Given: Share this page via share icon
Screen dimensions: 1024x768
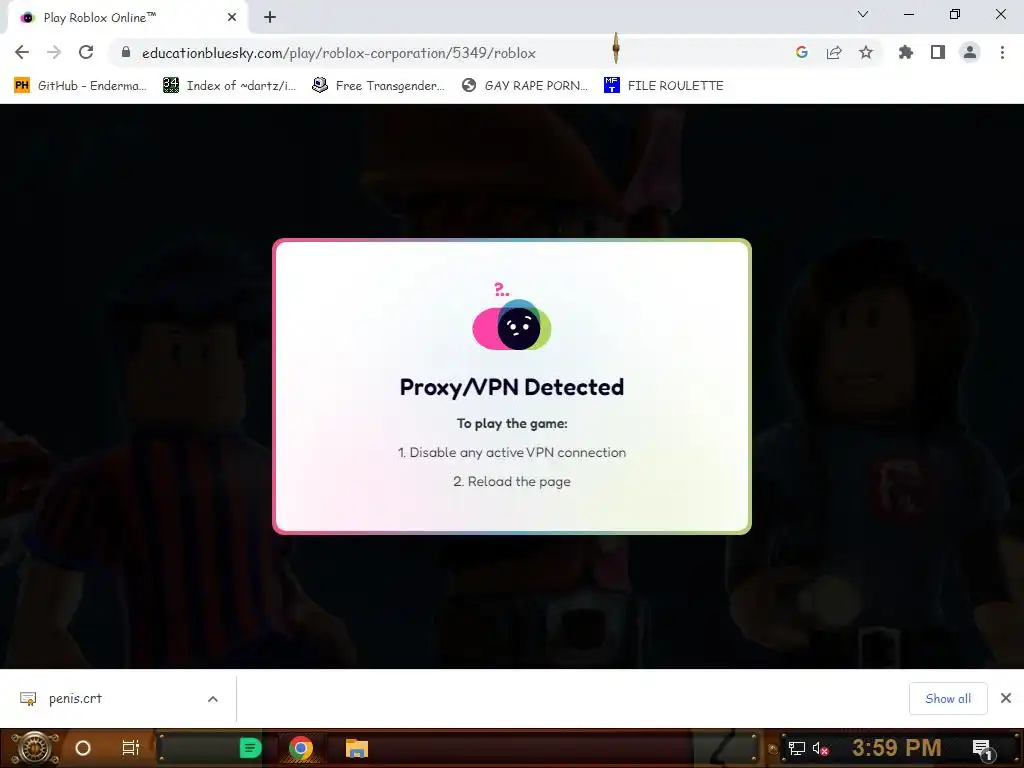Looking at the screenshot, I should [834, 52].
